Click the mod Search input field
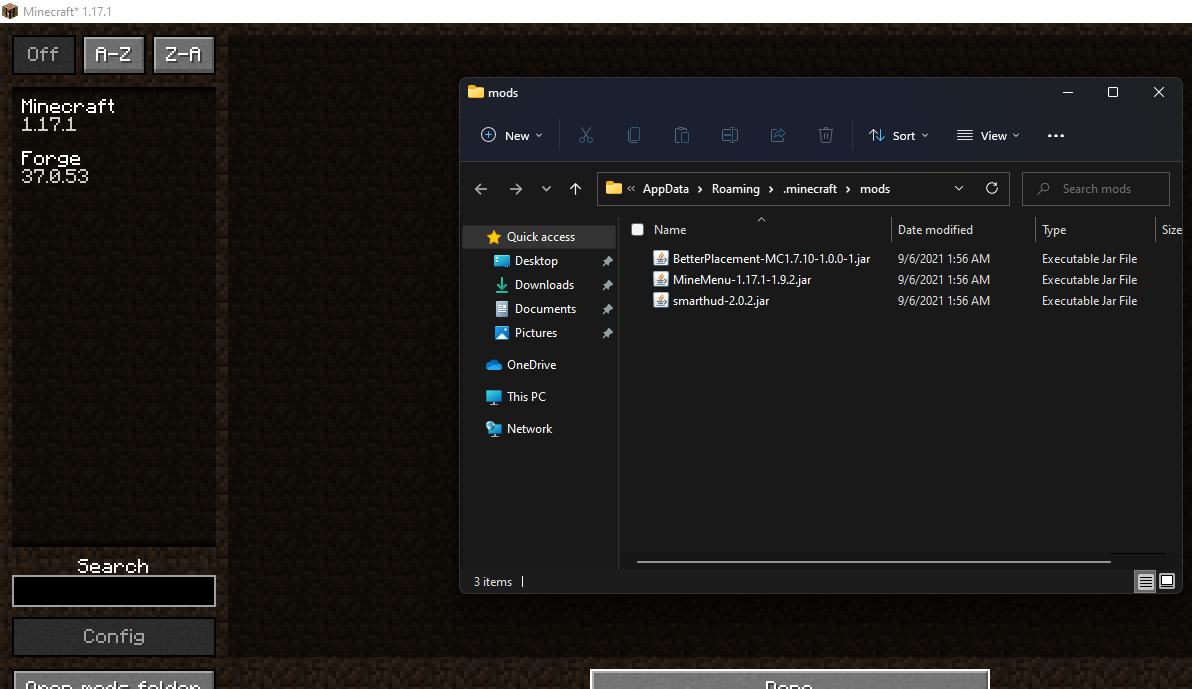The width and height of the screenshot is (1192, 689). tap(113, 591)
